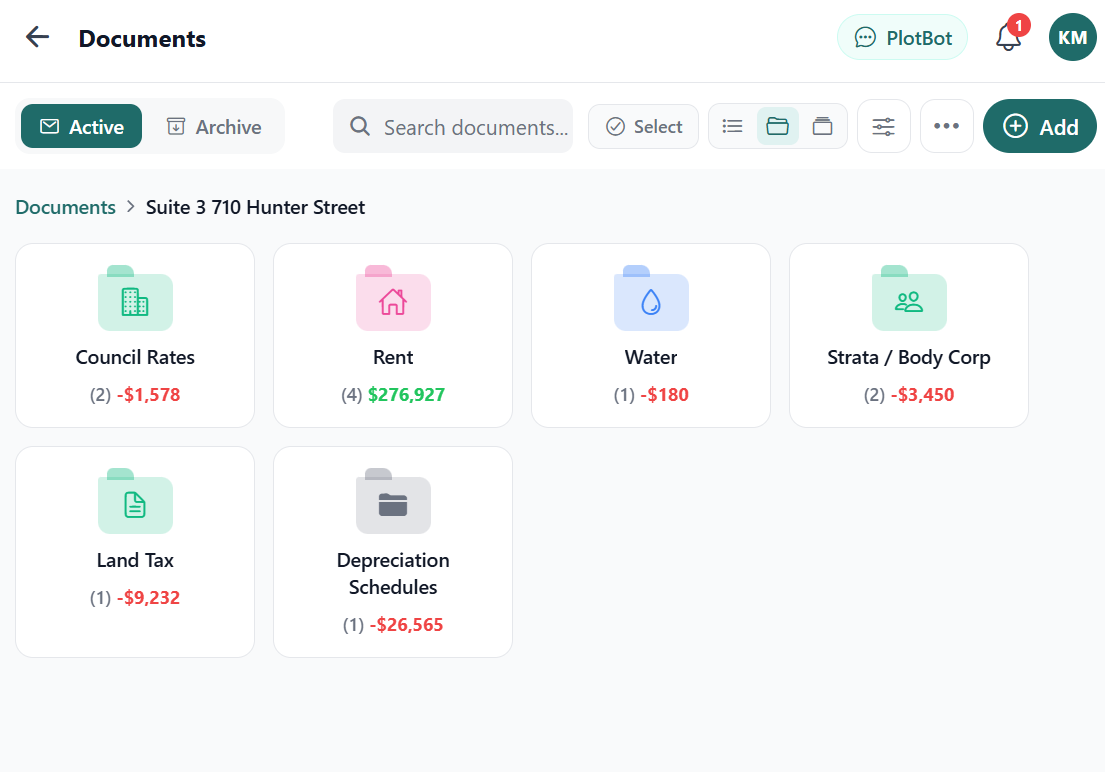This screenshot has height=772, width=1105.
Task: Click the chat bubble icon in PlotBot
Action: (x=865, y=37)
